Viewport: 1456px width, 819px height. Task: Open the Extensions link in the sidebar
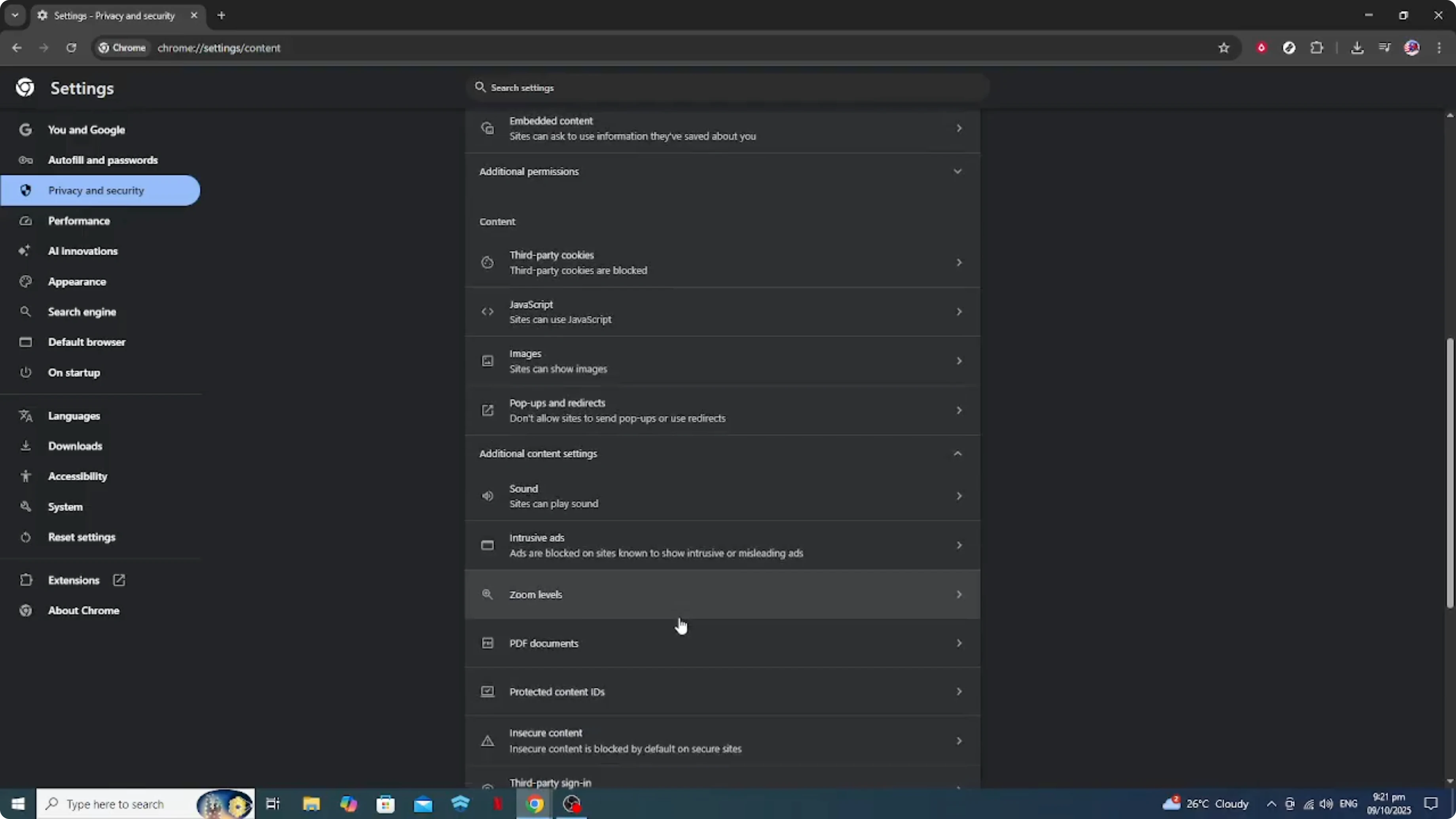[74, 580]
